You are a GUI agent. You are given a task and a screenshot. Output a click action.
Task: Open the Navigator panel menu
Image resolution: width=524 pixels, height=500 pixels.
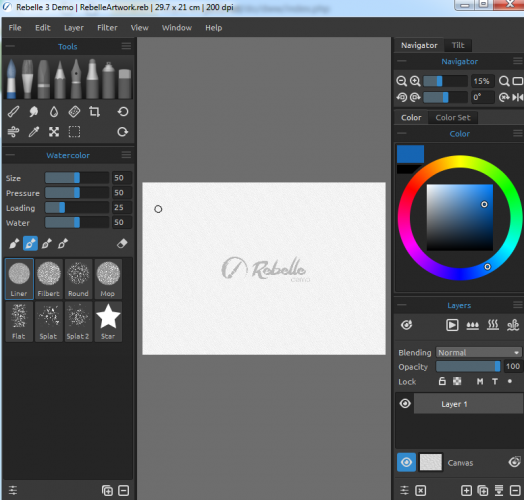tap(518, 61)
